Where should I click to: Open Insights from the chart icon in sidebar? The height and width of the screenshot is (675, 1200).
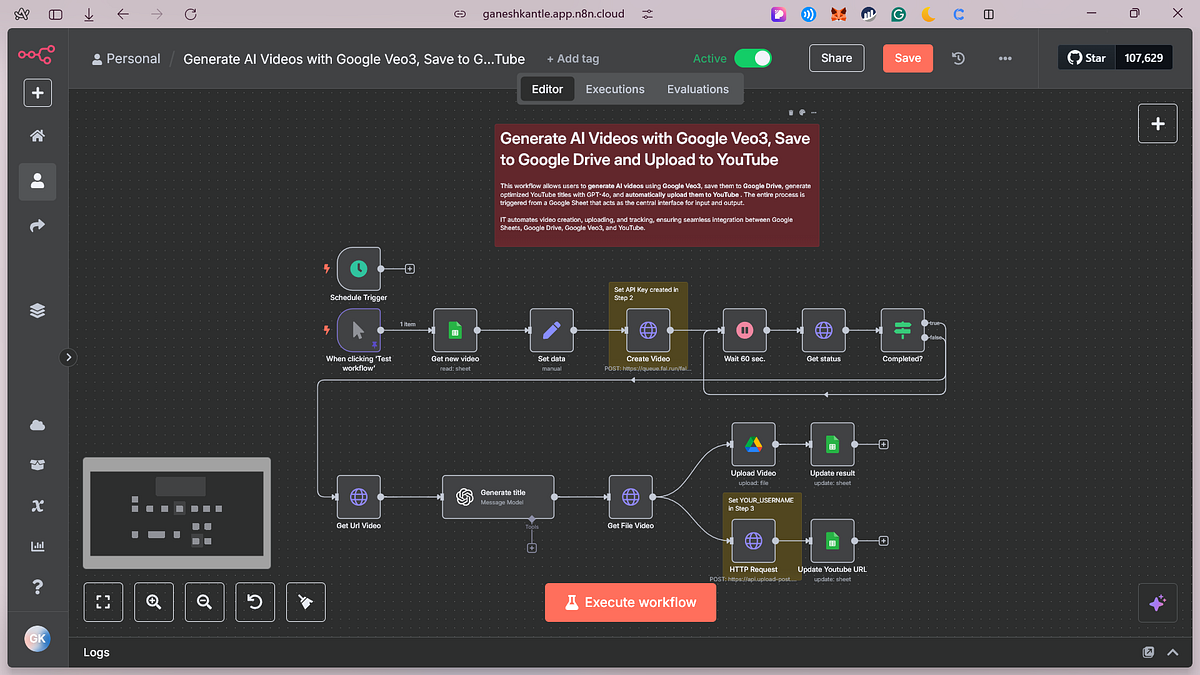[x=37, y=545]
